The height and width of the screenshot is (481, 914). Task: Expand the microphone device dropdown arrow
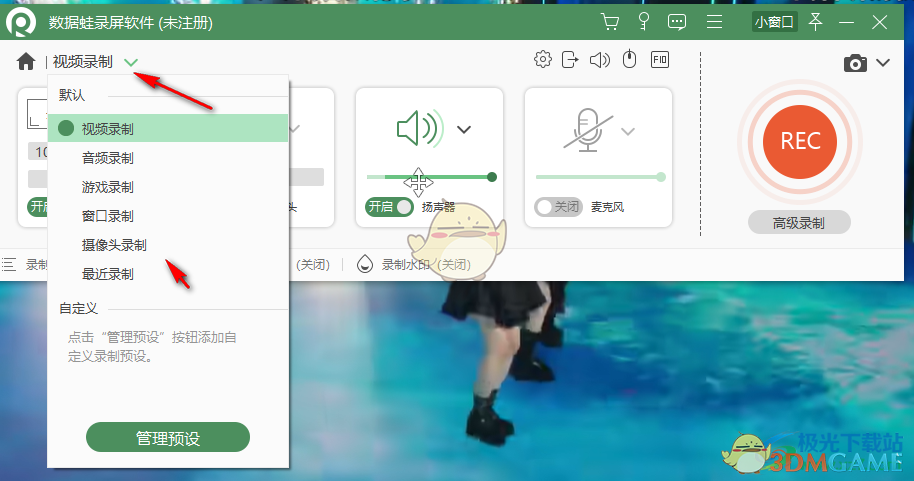click(x=628, y=131)
